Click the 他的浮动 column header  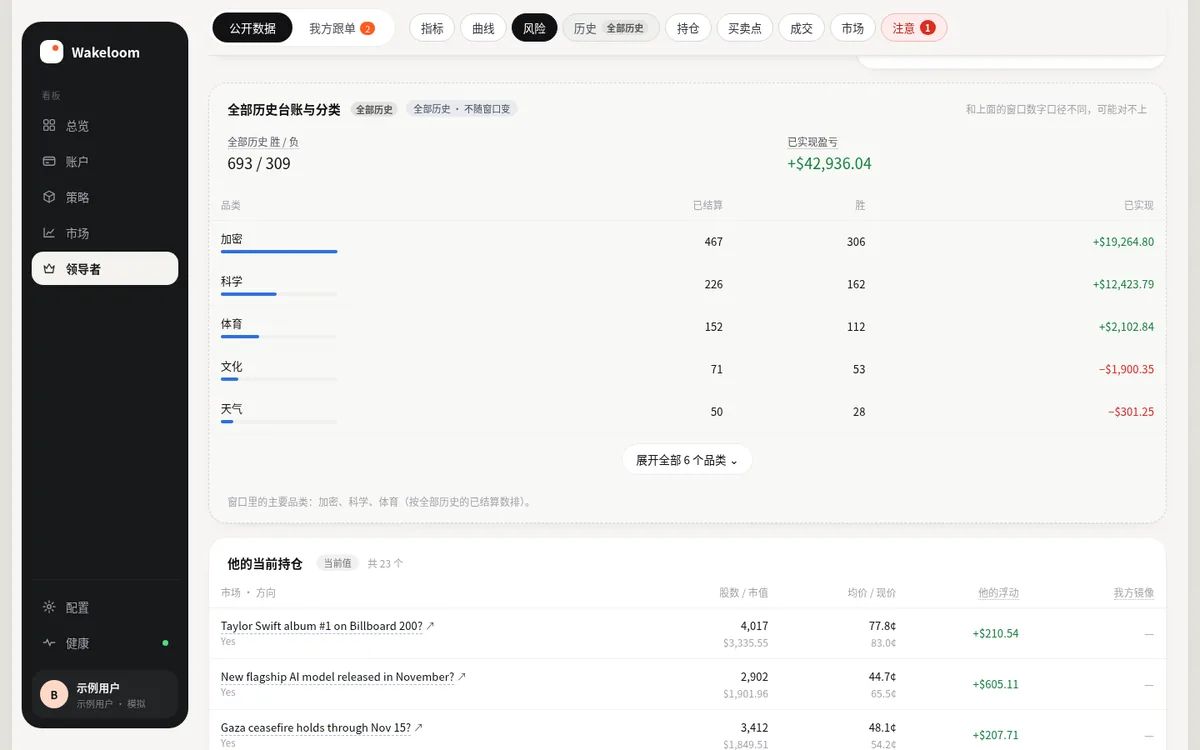pyautogui.click(x=998, y=593)
